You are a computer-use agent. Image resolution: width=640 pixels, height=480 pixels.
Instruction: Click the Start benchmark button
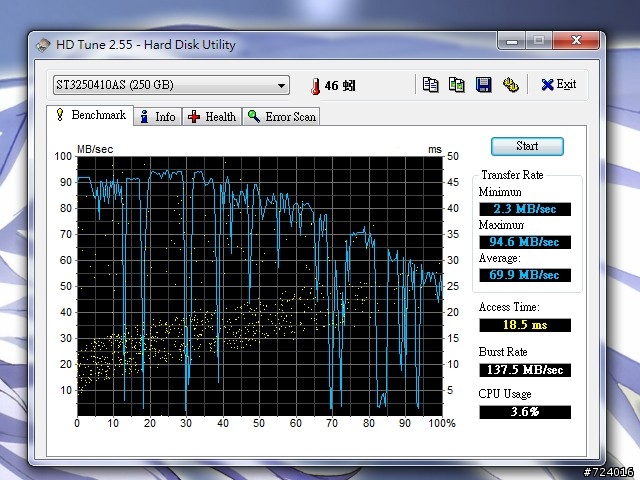[x=527, y=146]
